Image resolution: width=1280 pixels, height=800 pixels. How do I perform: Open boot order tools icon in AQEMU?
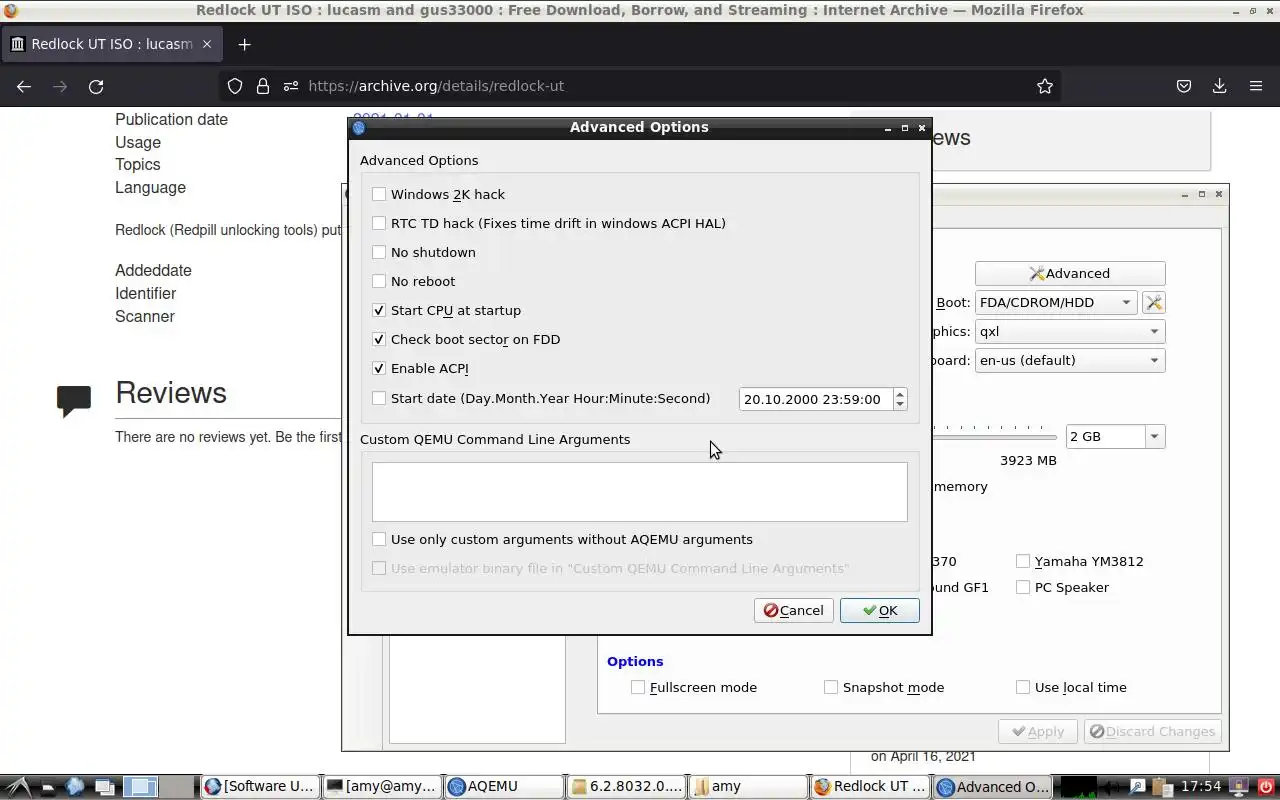[x=1153, y=302]
